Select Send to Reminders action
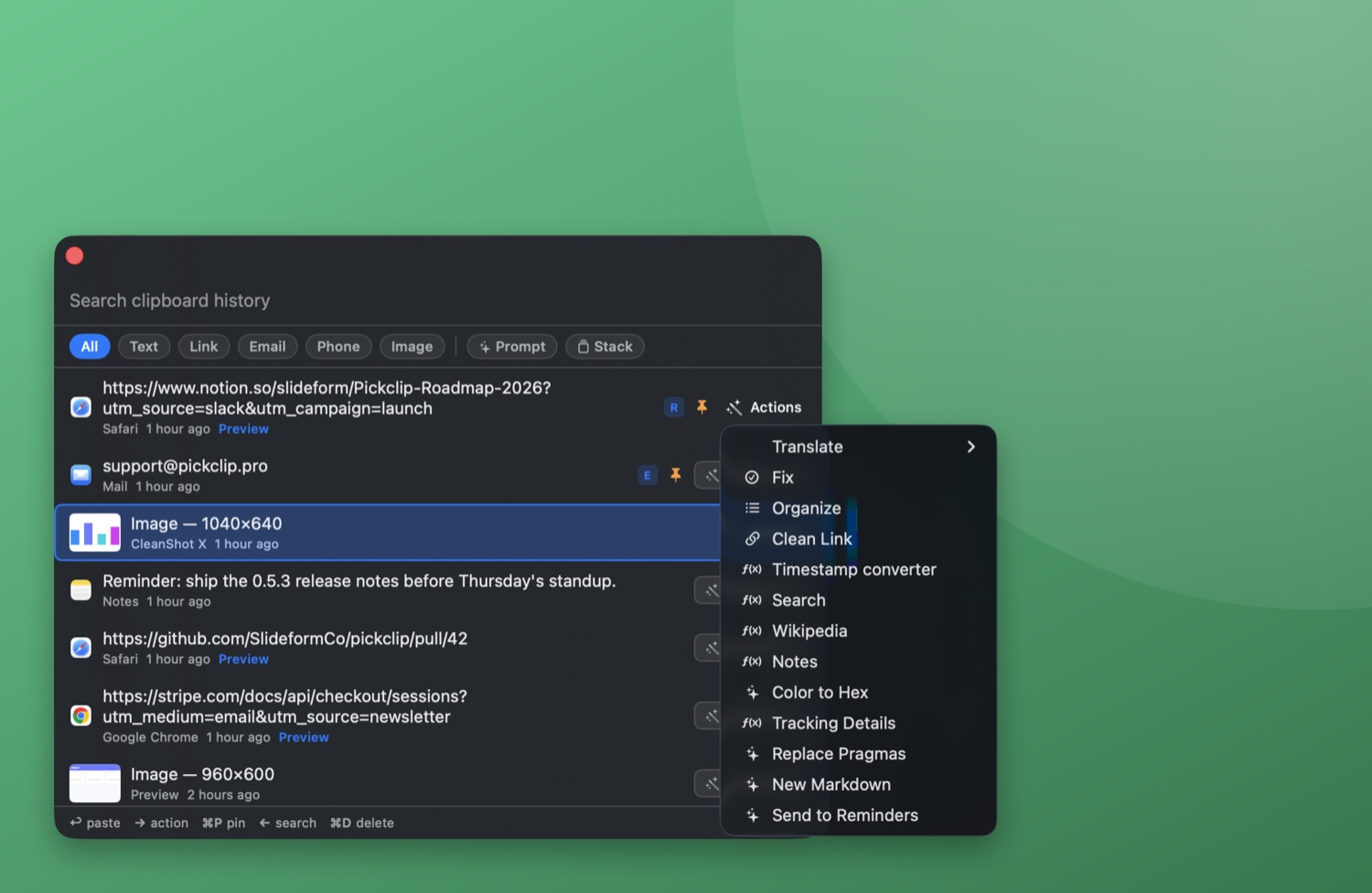This screenshot has height=893, width=1372. point(858,815)
